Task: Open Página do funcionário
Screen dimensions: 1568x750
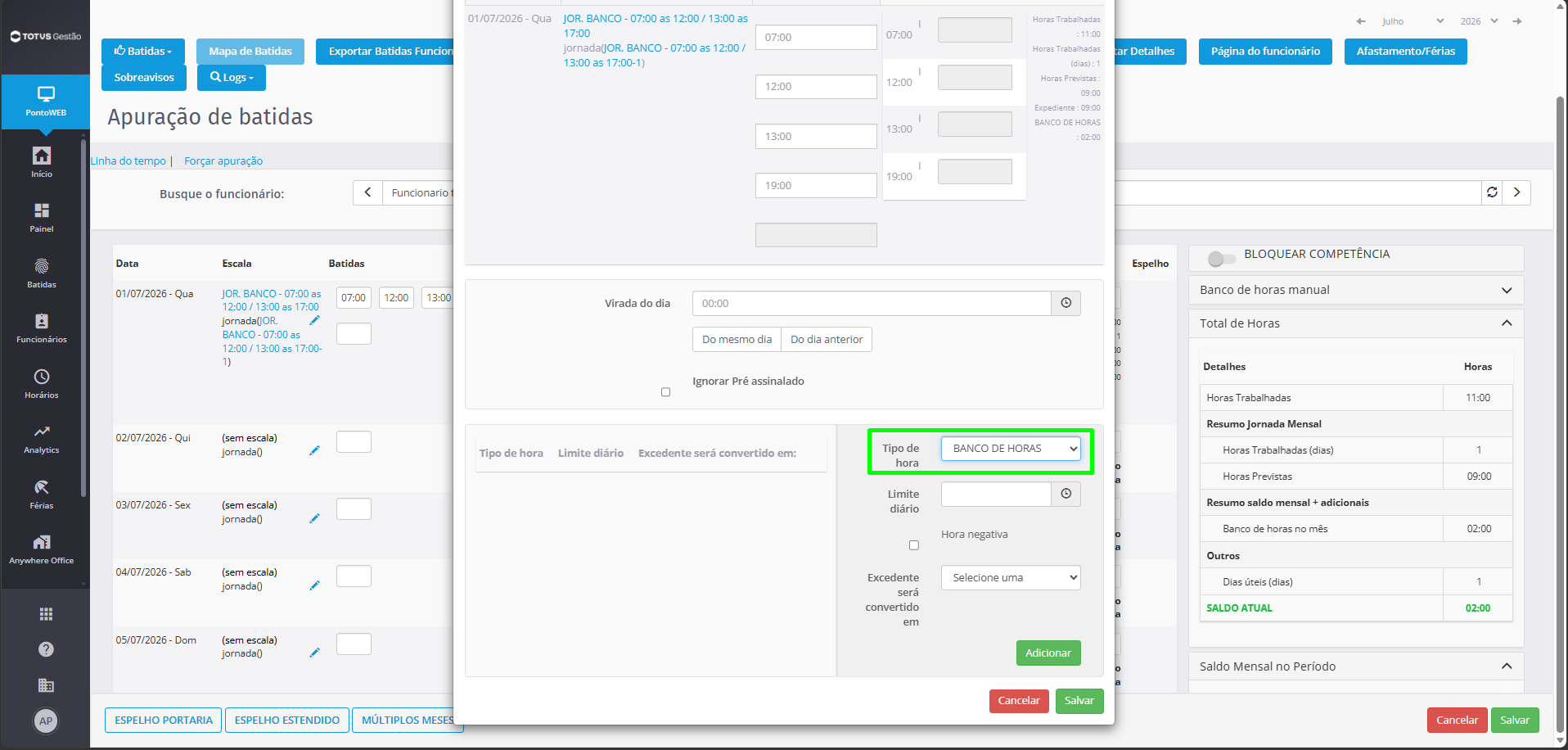Action: click(1265, 52)
